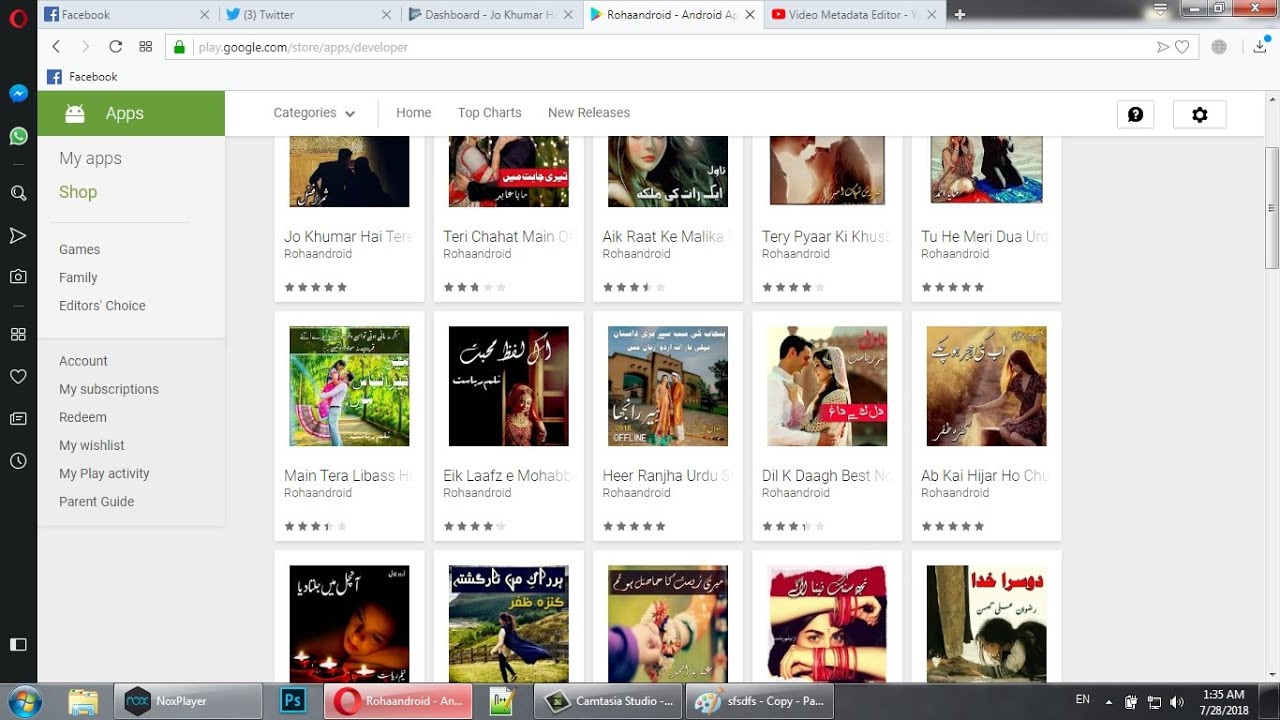Open Editors' Choice link

[x=102, y=306]
